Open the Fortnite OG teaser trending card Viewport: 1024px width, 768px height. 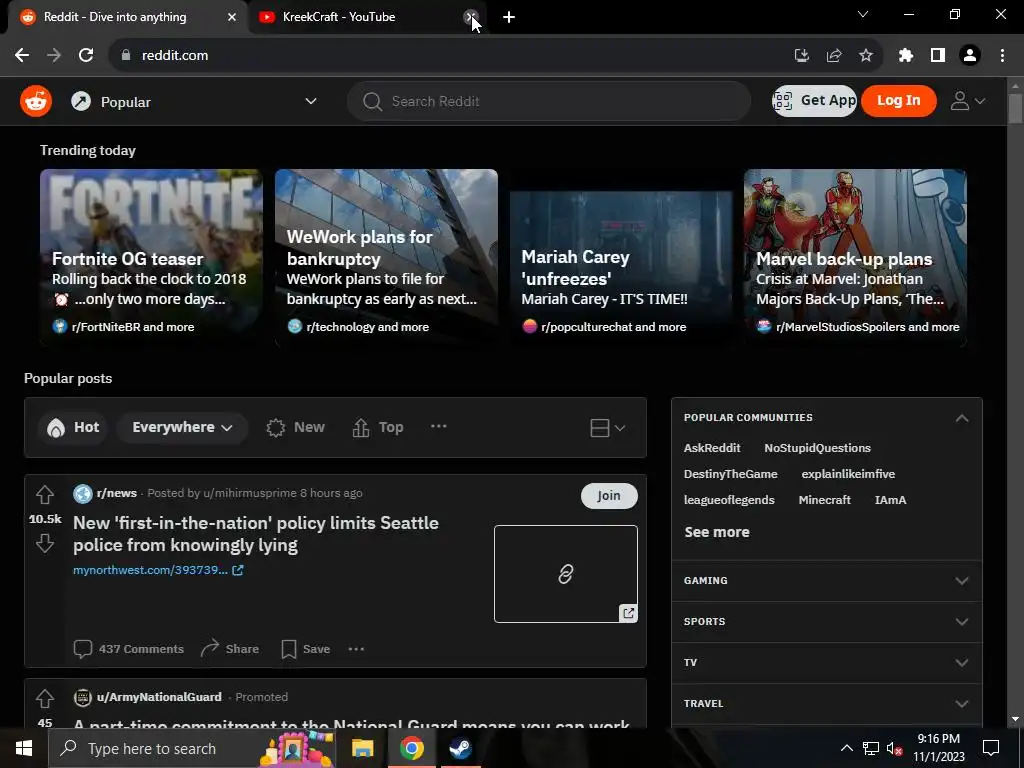pos(151,257)
